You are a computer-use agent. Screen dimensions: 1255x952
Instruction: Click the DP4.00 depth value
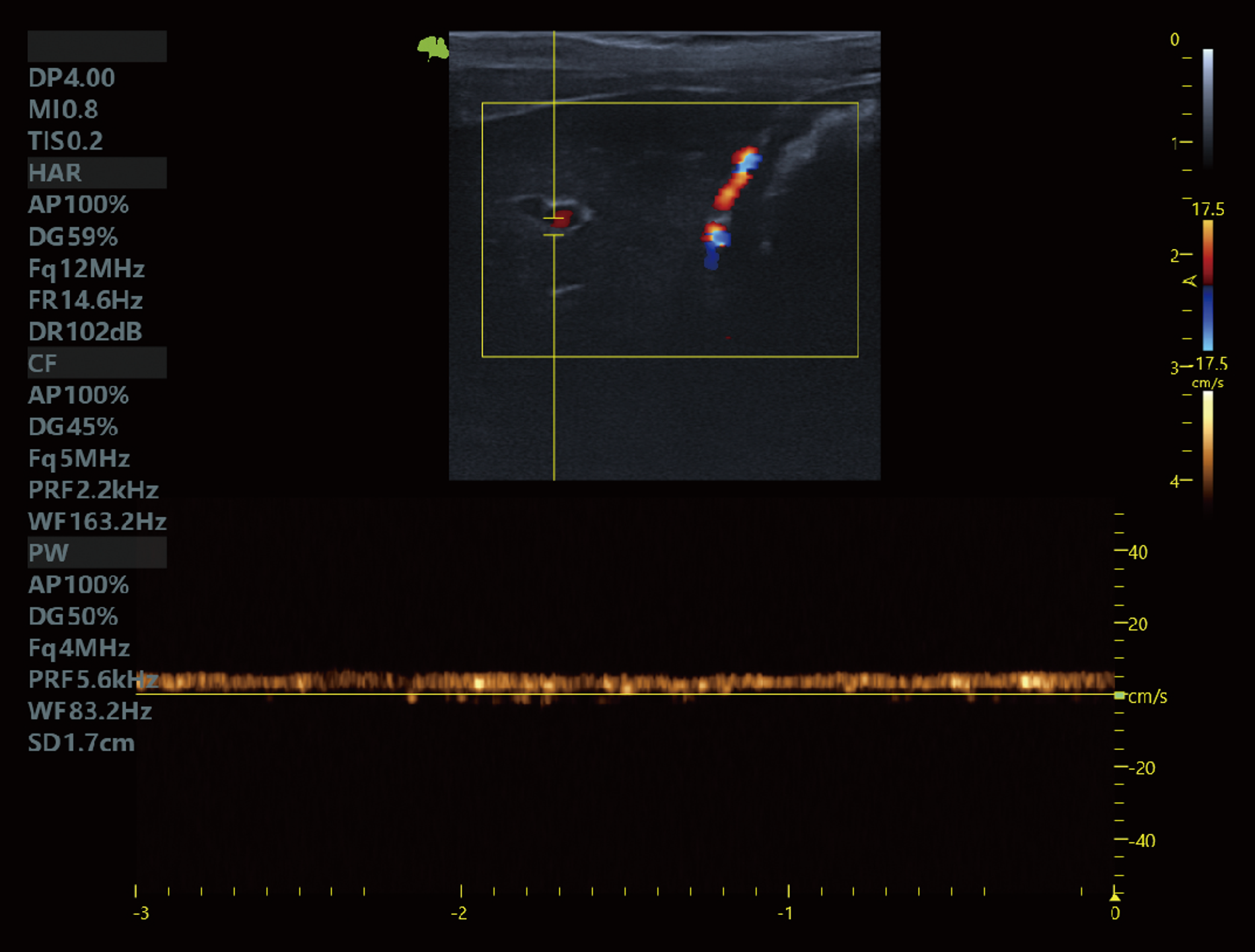click(x=71, y=78)
